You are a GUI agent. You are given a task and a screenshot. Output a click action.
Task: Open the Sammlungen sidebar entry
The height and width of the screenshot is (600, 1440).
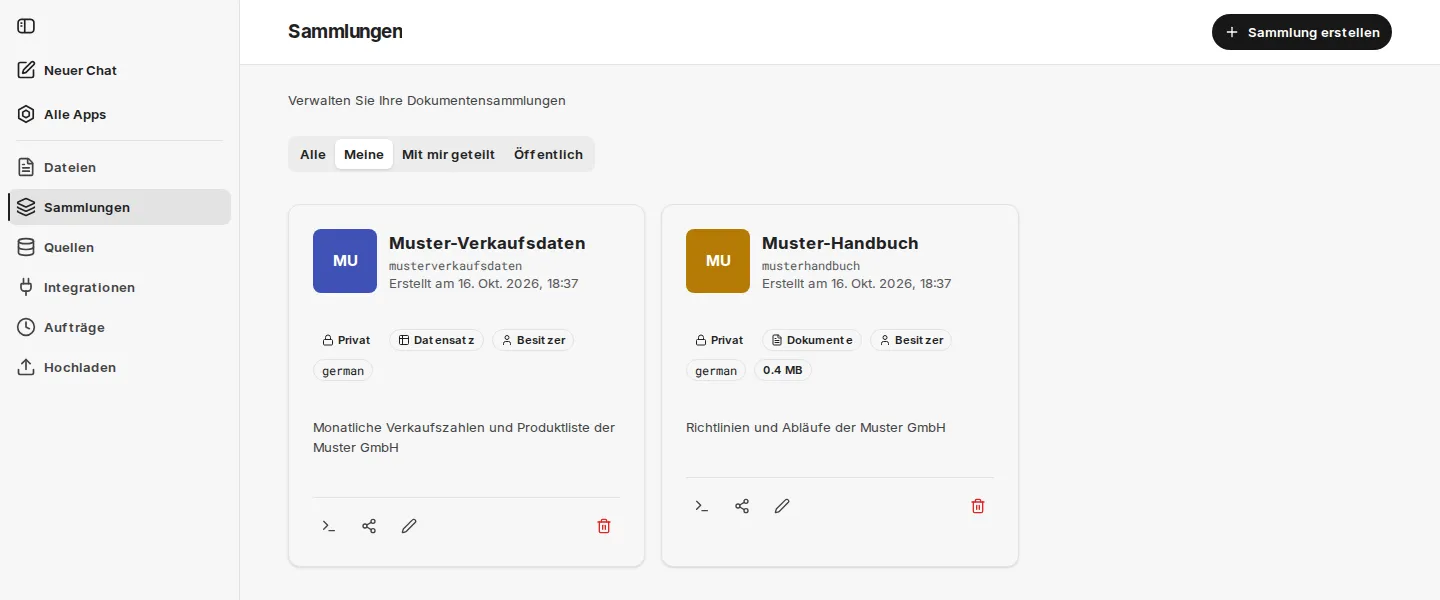point(119,207)
